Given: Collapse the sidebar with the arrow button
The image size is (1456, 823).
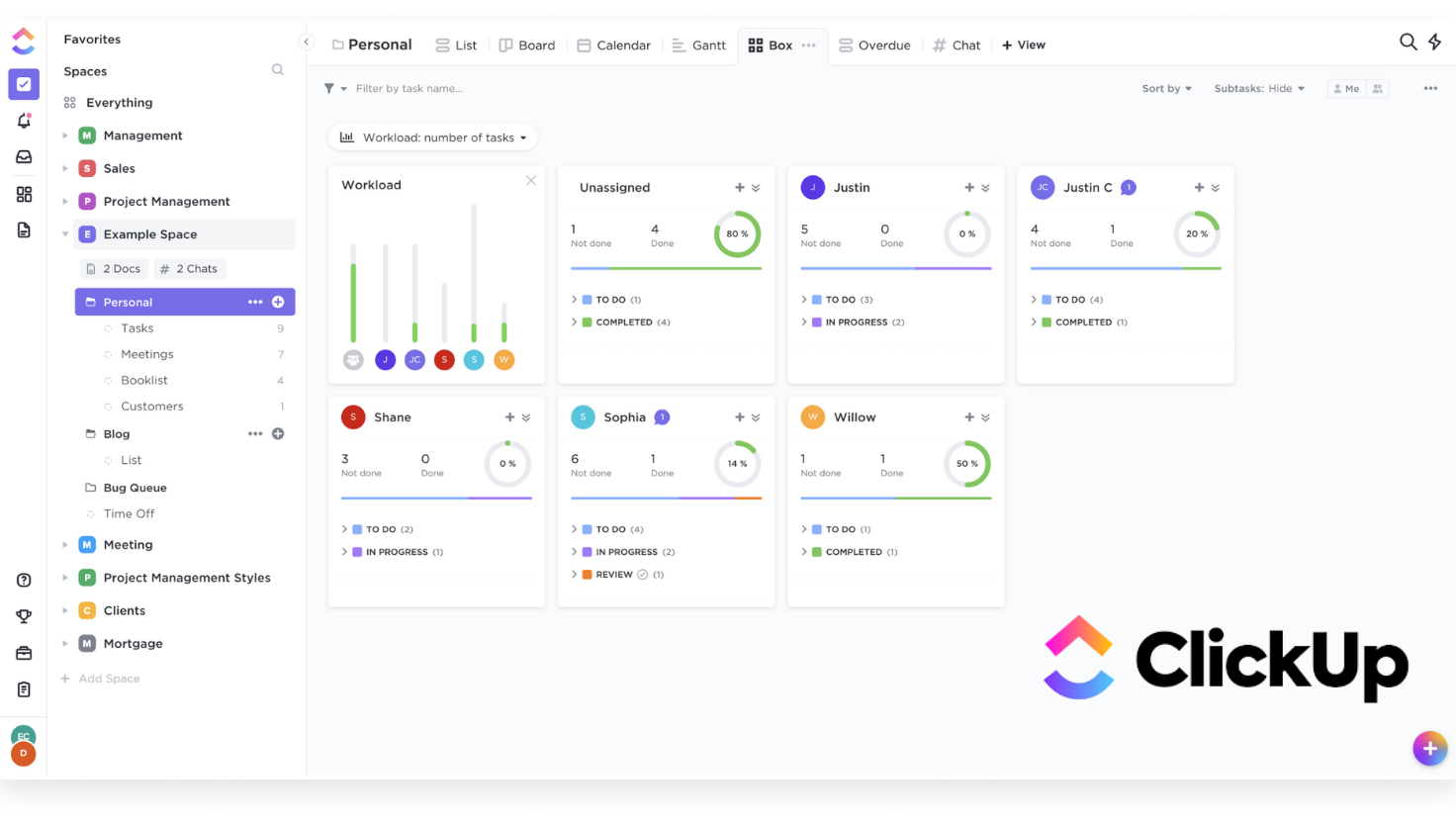Looking at the screenshot, I should (x=307, y=43).
